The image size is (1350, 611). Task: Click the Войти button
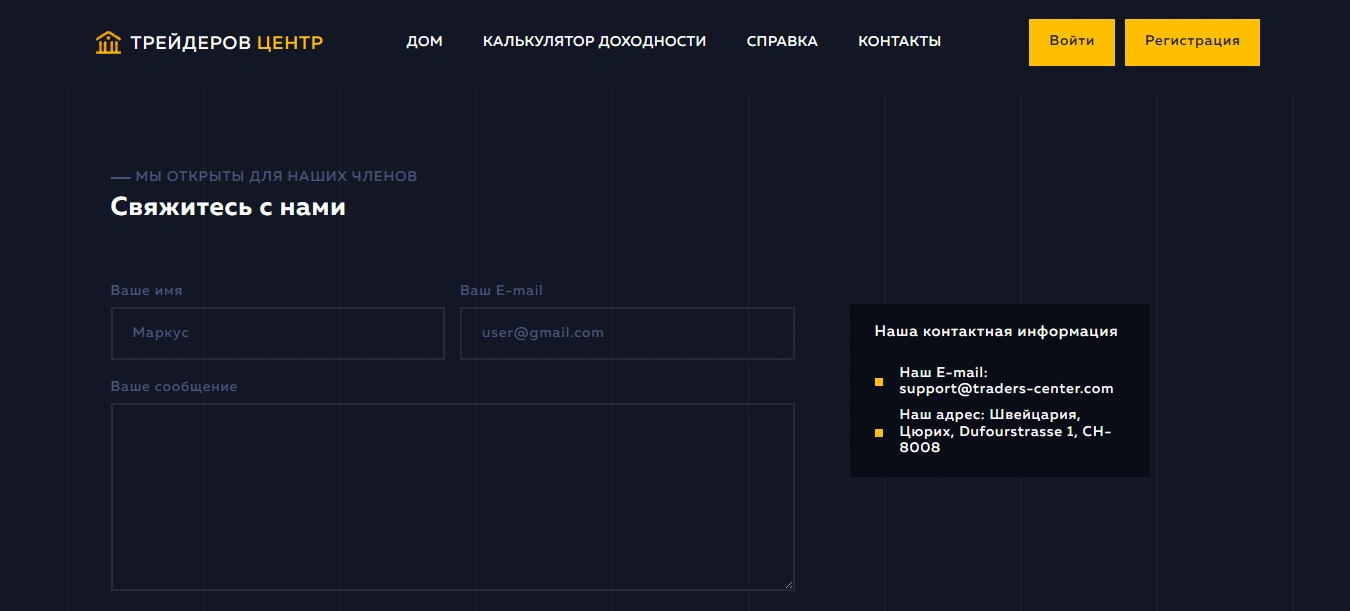(x=1072, y=42)
